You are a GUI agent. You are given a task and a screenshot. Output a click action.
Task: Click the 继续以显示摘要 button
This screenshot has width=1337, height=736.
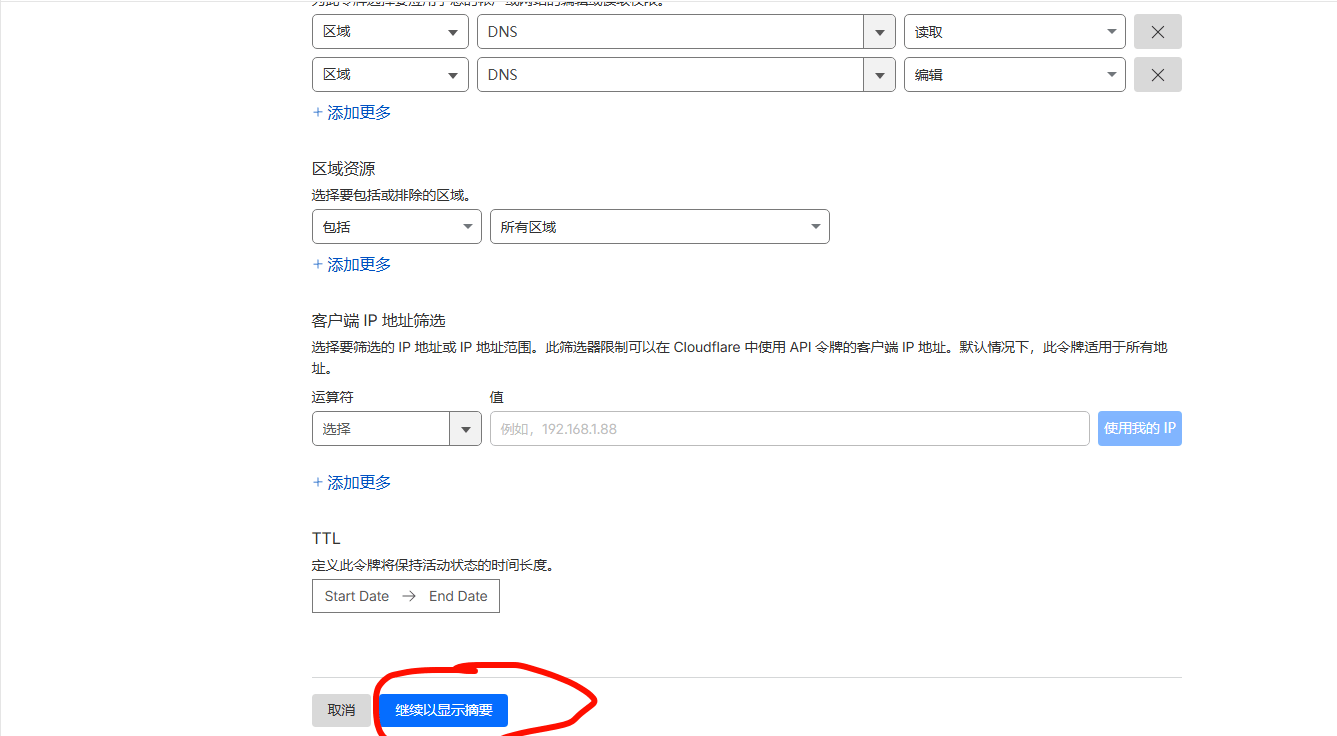point(442,710)
